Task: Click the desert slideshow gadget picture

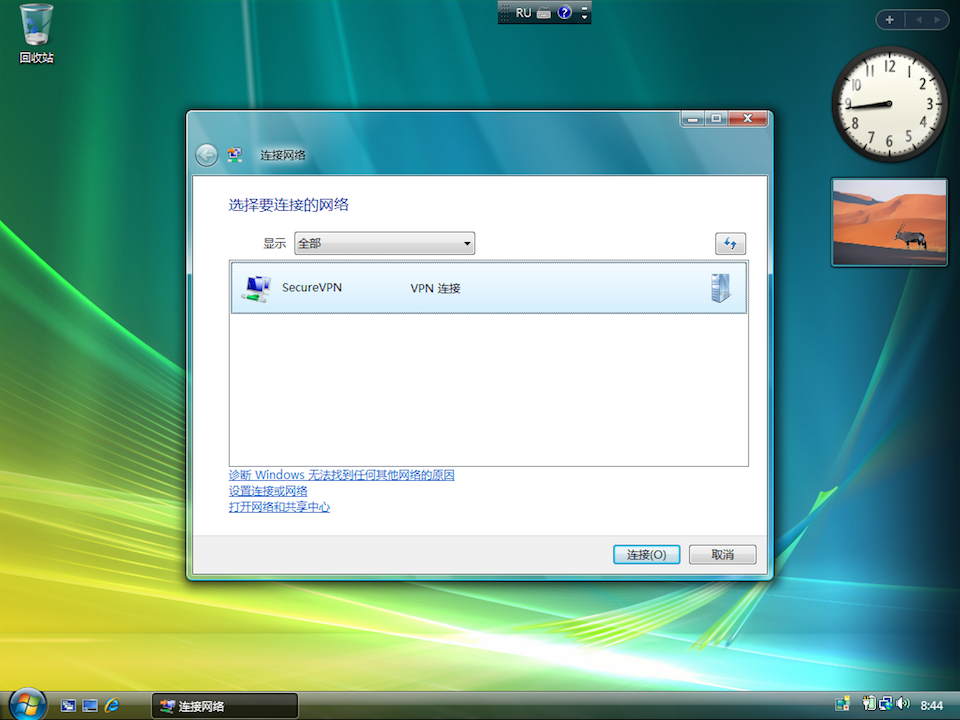Action: (x=889, y=222)
